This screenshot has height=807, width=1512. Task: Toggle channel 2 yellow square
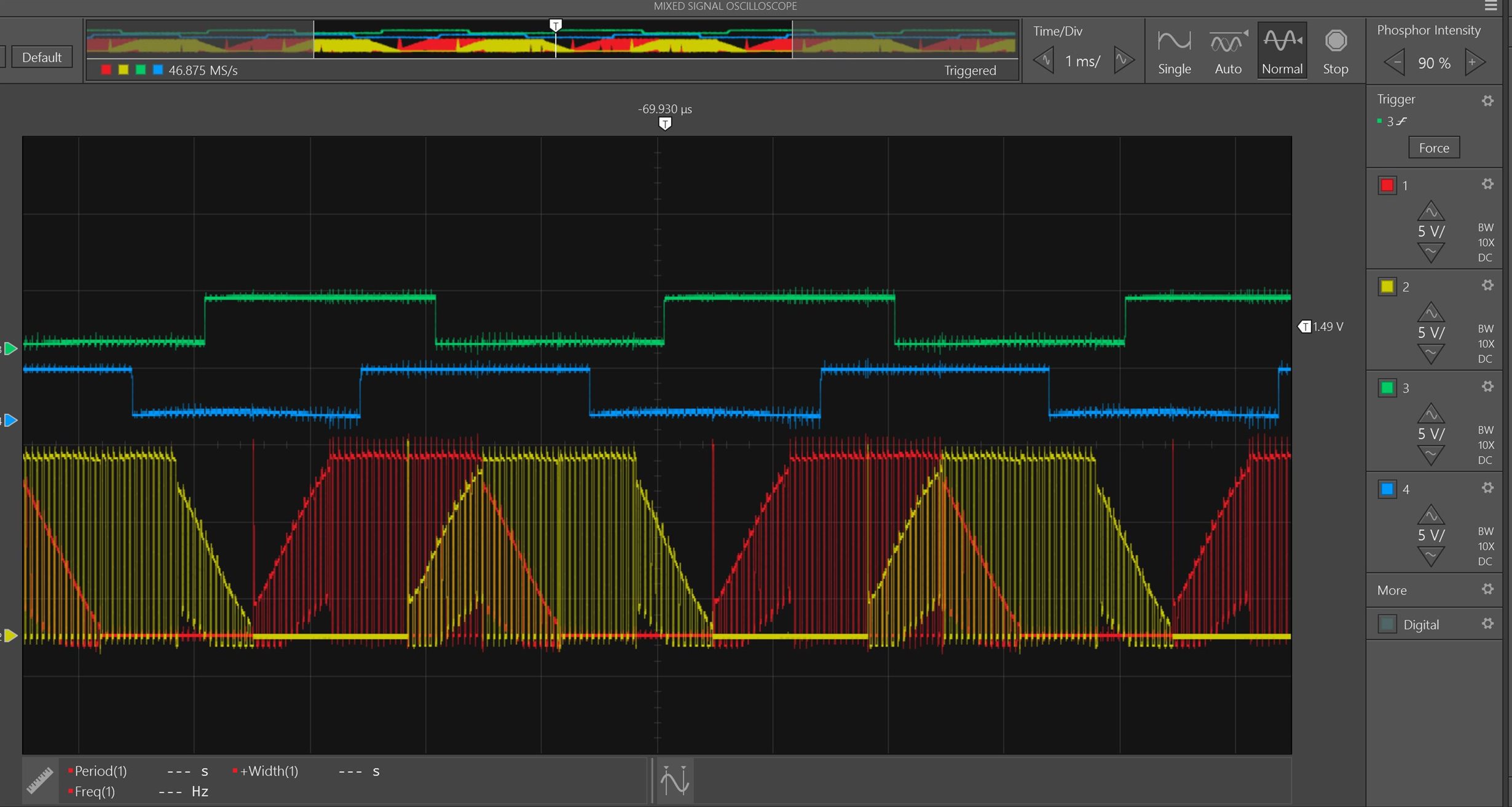tap(1387, 286)
